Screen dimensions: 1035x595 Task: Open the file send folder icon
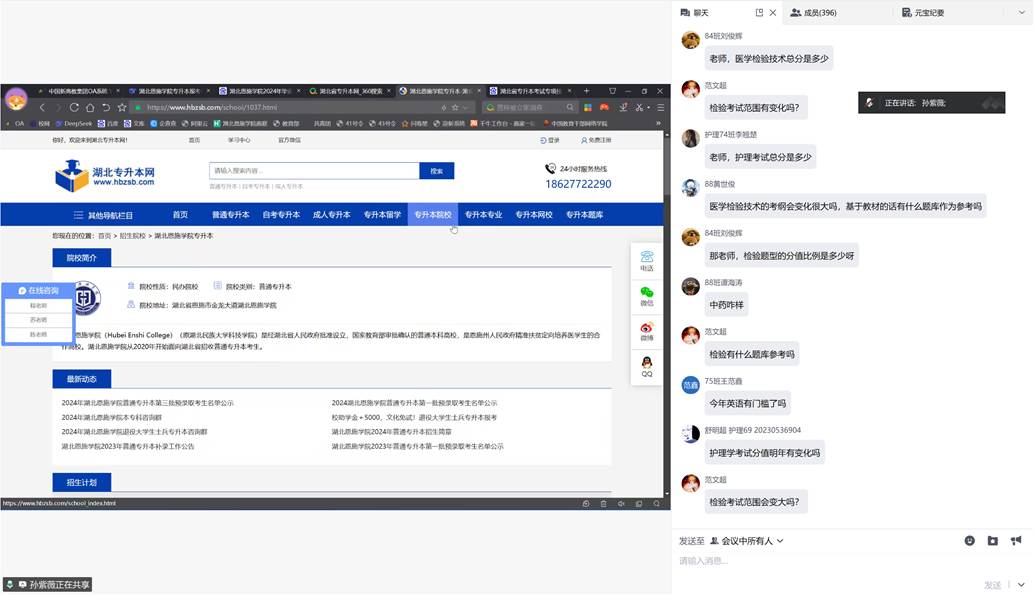[992, 541]
